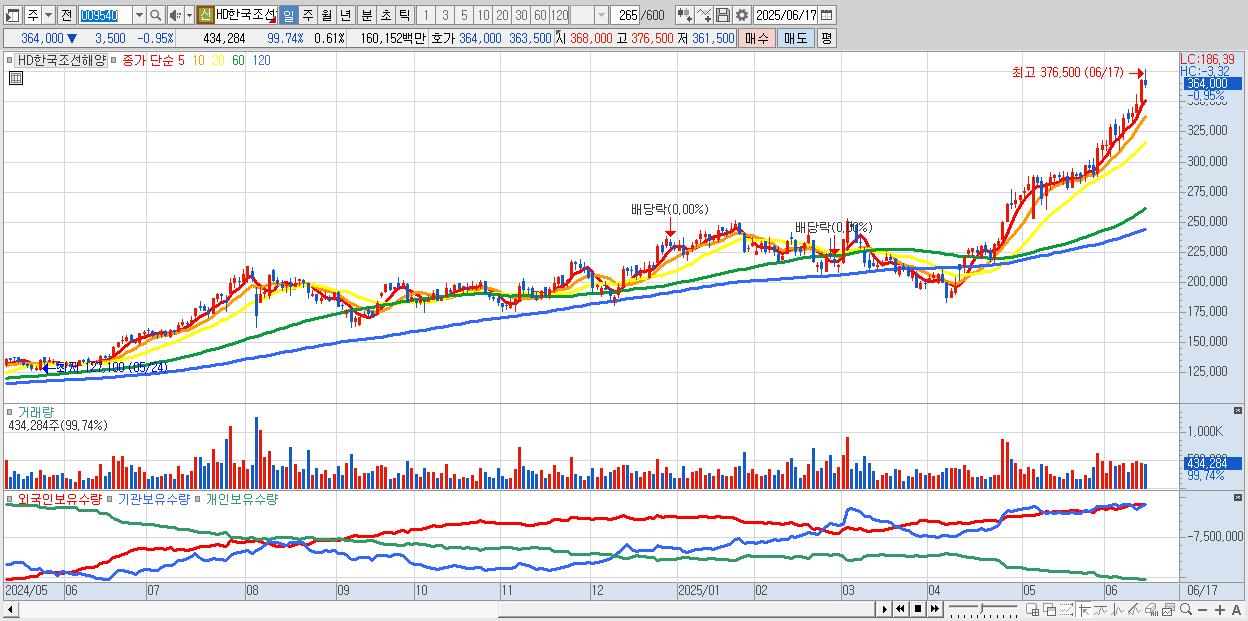The width and height of the screenshot is (1248, 621).
Task: Click the 평 button
Action: pyautogui.click(x=826, y=38)
